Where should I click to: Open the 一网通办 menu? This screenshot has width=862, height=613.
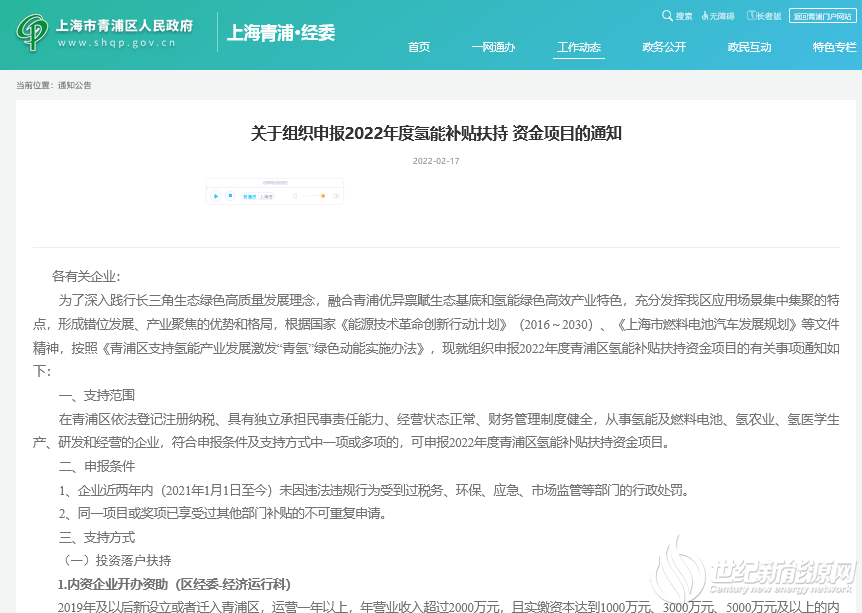(493, 47)
